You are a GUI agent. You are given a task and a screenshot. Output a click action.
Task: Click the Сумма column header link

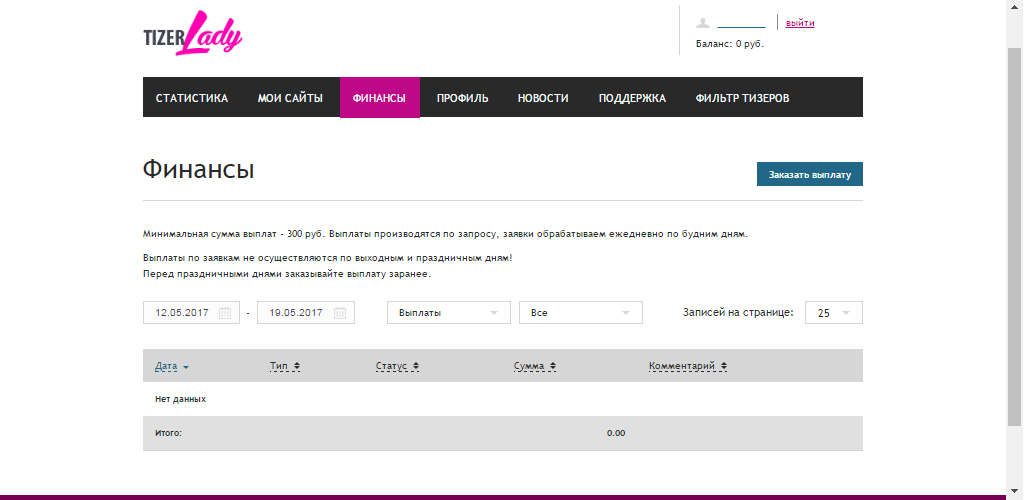click(529, 366)
